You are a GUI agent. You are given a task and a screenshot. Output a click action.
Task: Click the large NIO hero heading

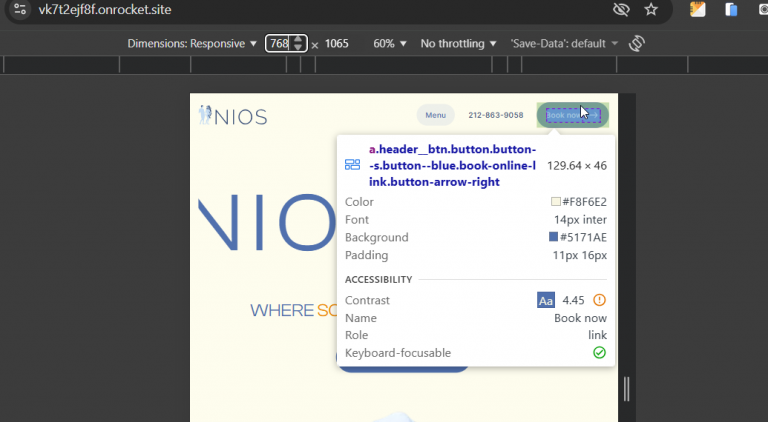tap(267, 223)
